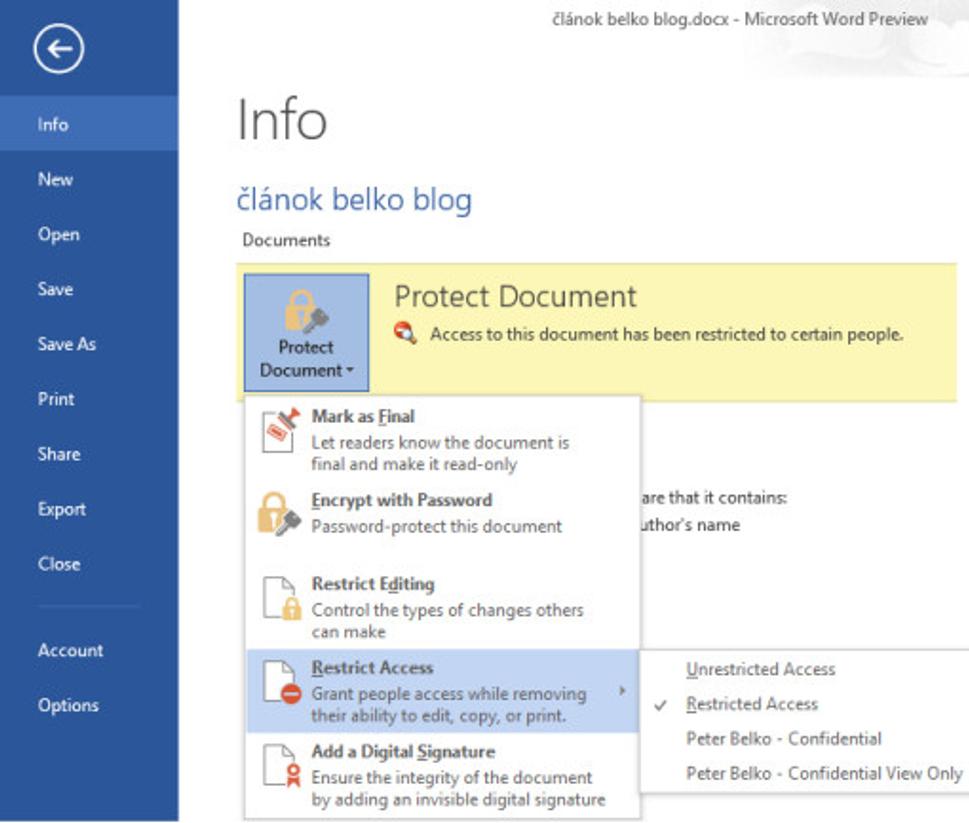The height and width of the screenshot is (823, 969).
Task: Click the 'Info' page heading
Action: coord(282,119)
